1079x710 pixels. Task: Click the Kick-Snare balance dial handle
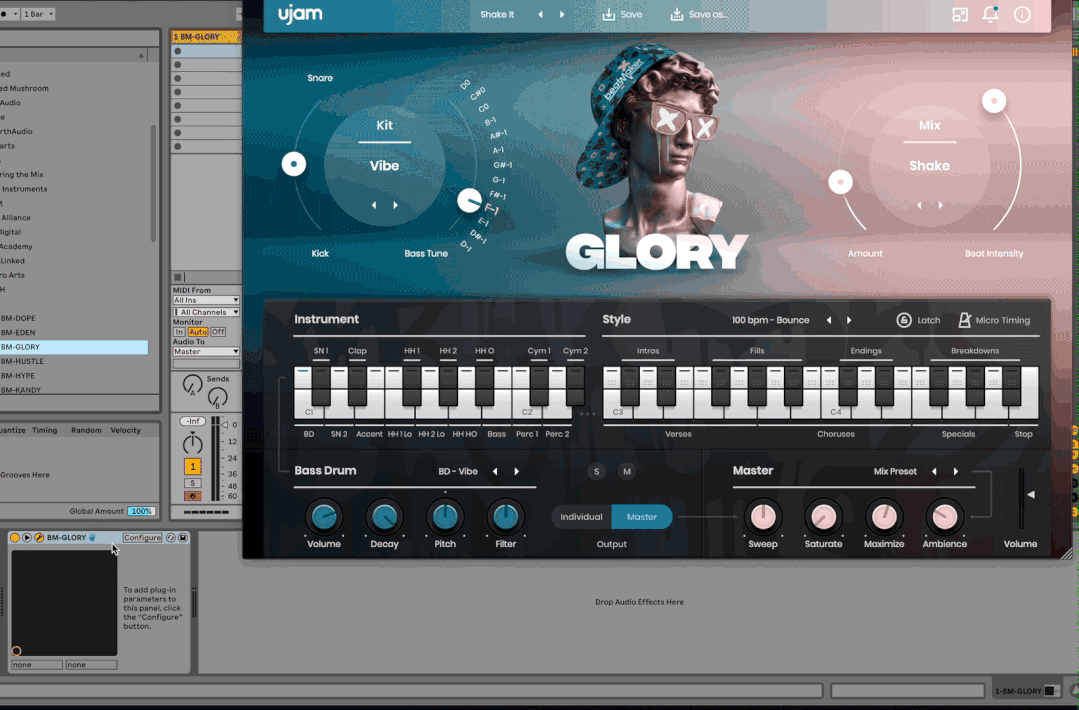point(294,164)
